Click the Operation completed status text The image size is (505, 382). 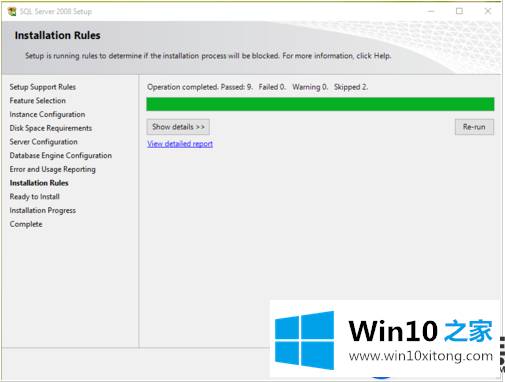pyautogui.click(x=258, y=87)
